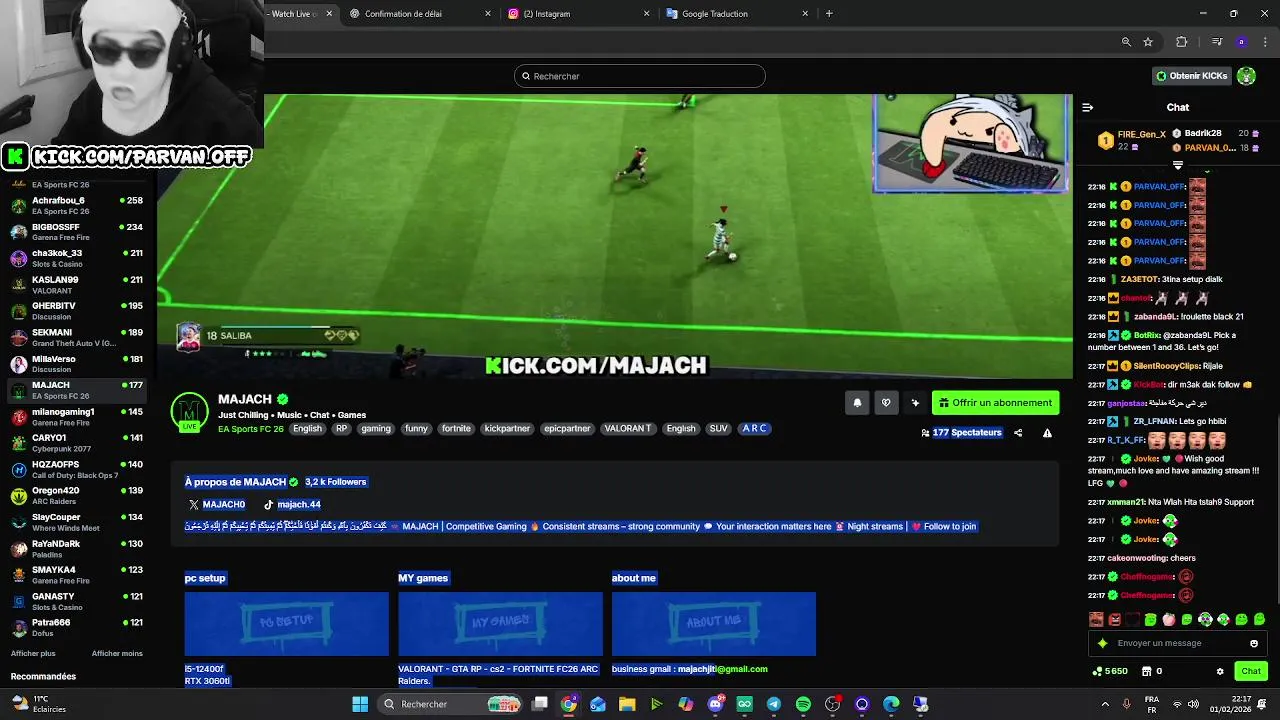1280x720 pixels.
Task: Click the heart follow icon button
Action: point(886,403)
